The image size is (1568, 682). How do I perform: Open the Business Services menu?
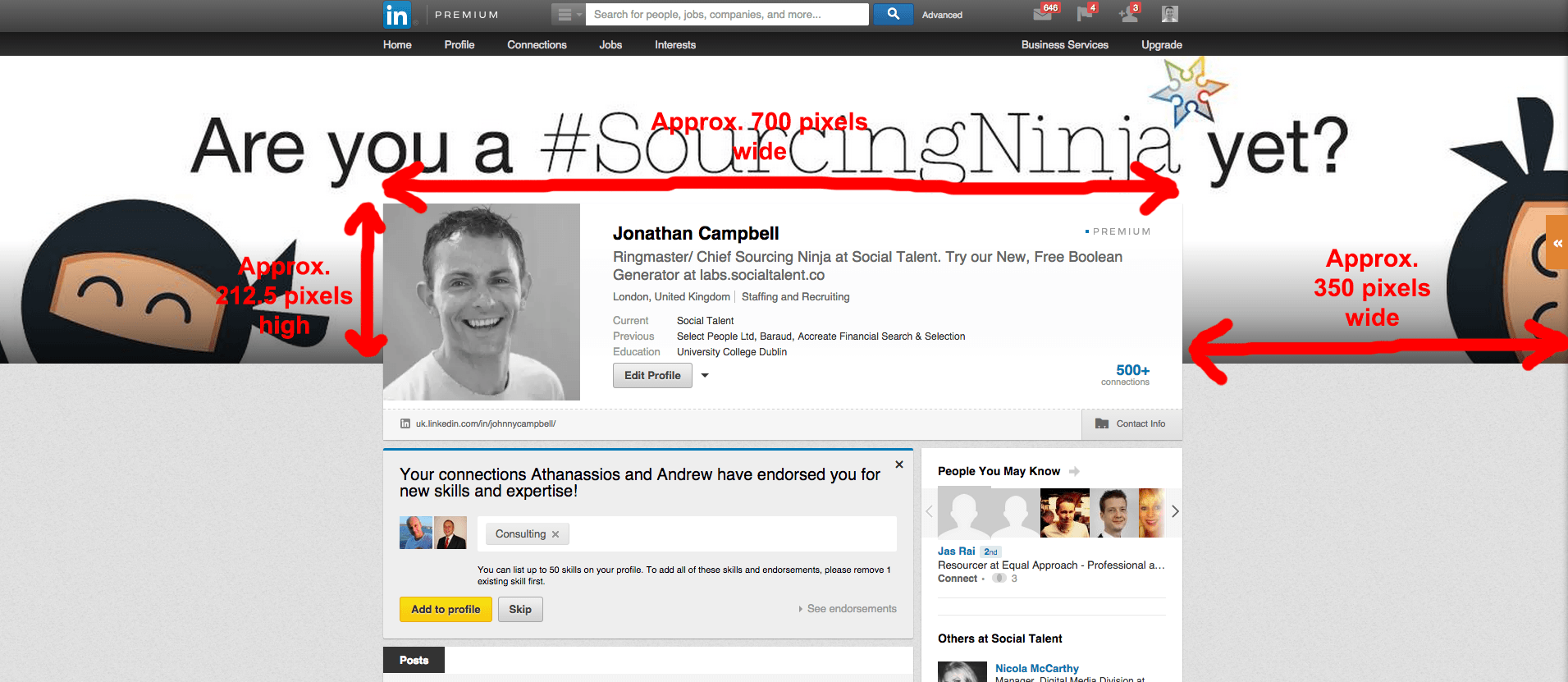click(1065, 44)
